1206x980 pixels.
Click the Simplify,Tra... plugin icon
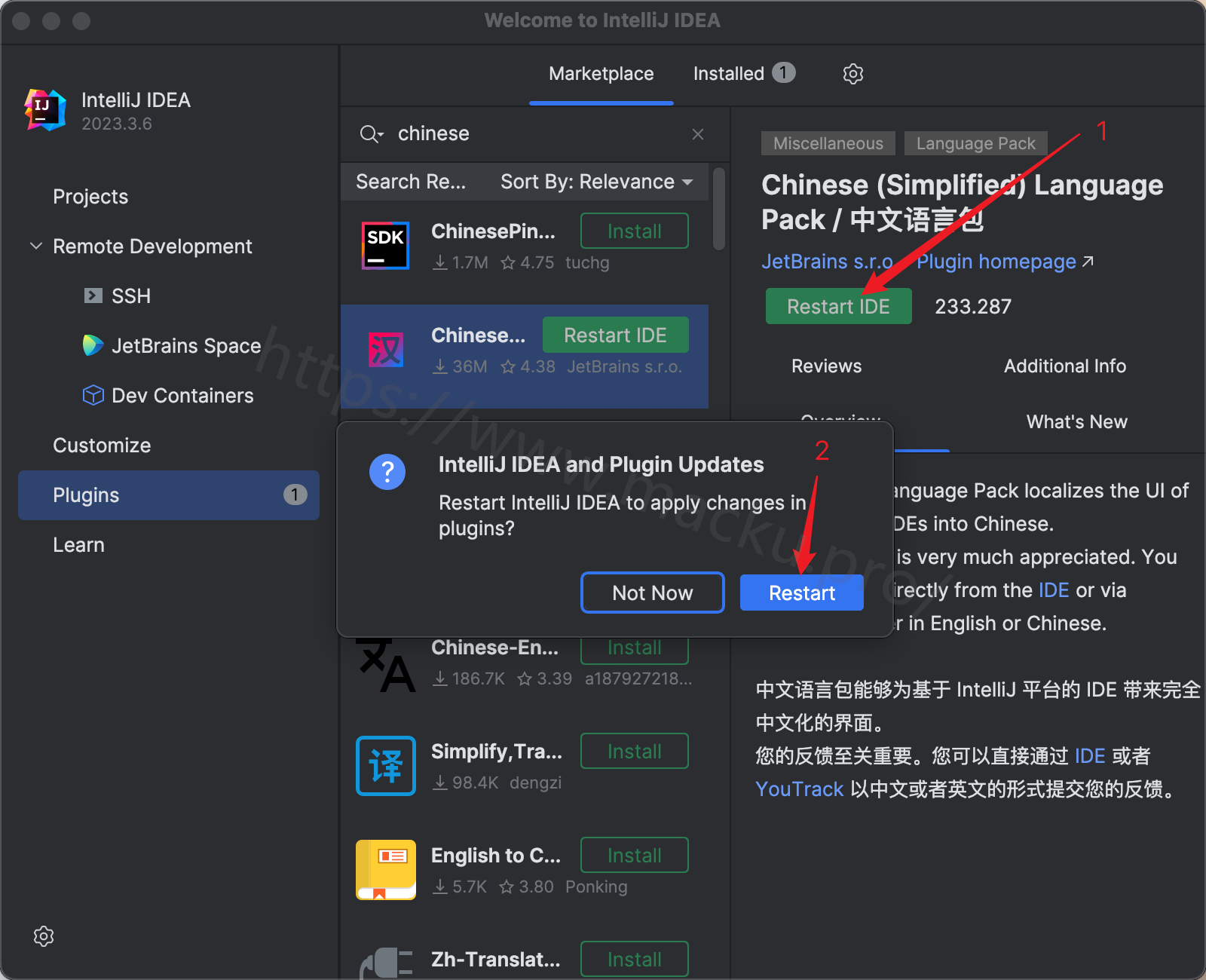(385, 766)
